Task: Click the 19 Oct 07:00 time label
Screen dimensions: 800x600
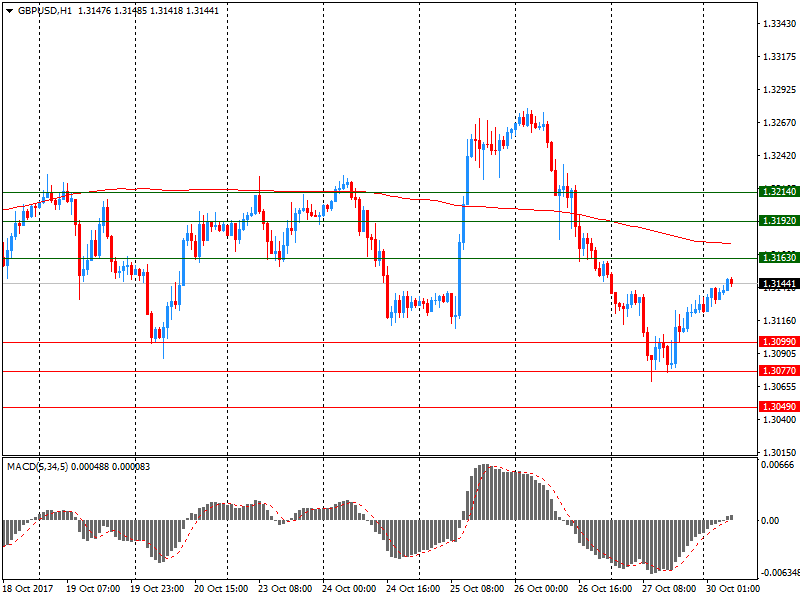Action: tap(93, 589)
